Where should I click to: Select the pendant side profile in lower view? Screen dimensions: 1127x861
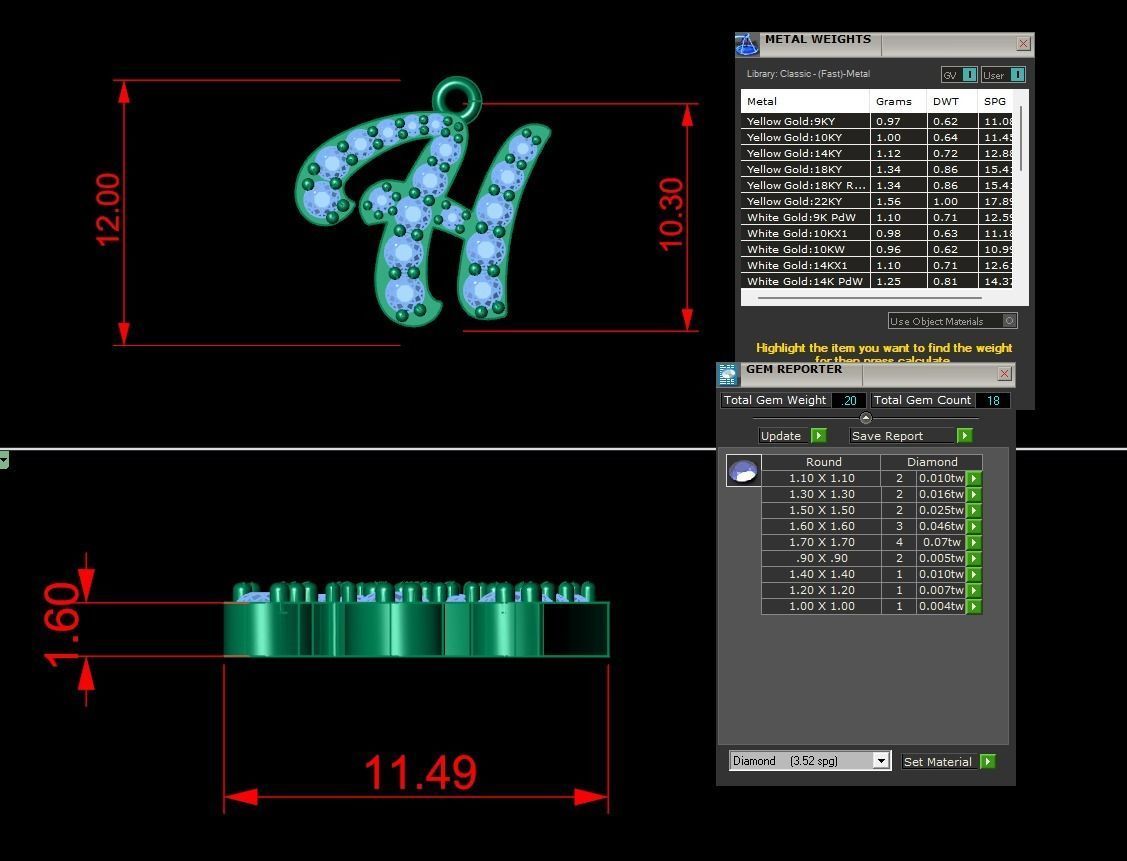417,622
